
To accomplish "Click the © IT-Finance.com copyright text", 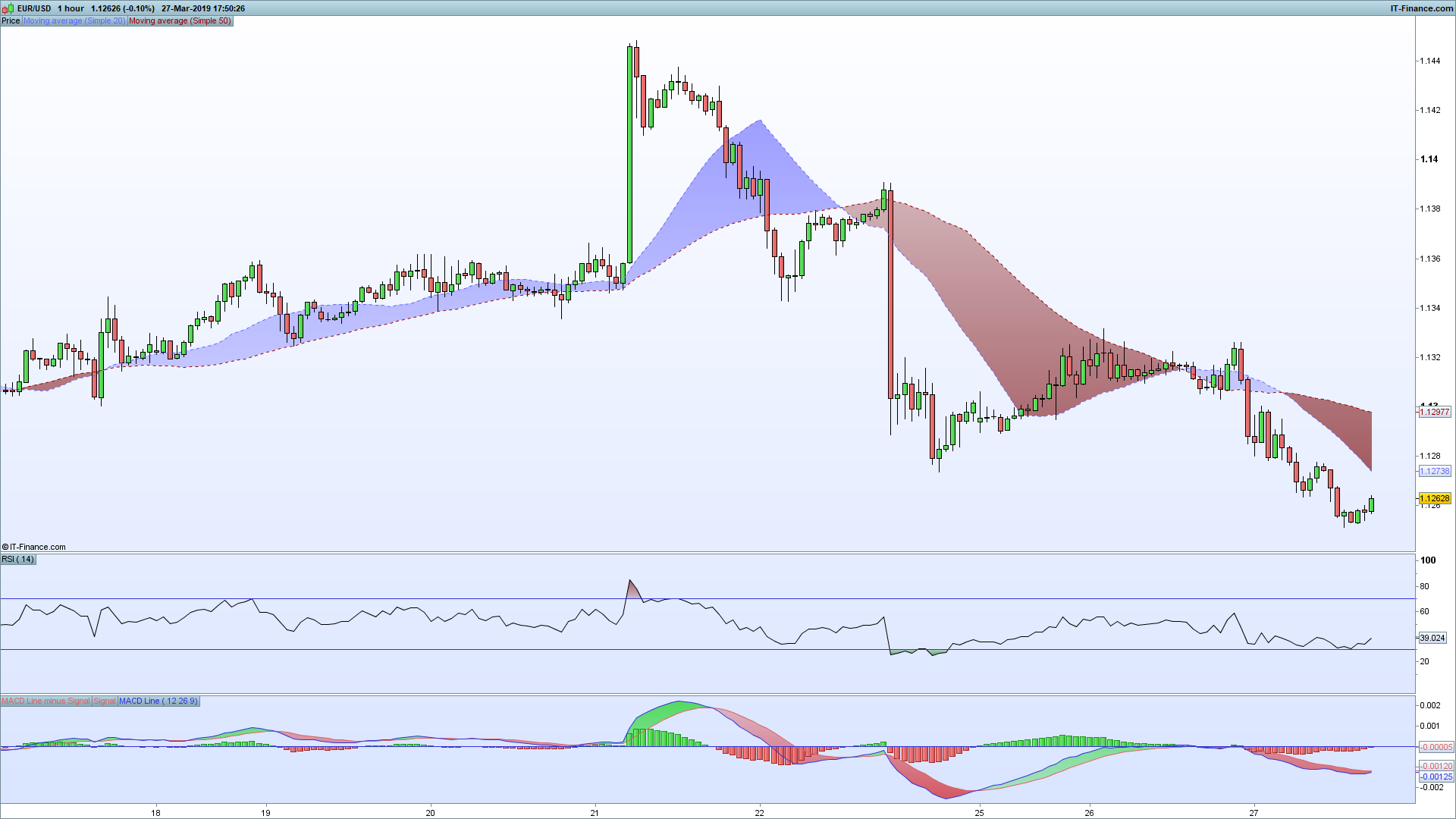I will [x=34, y=547].
